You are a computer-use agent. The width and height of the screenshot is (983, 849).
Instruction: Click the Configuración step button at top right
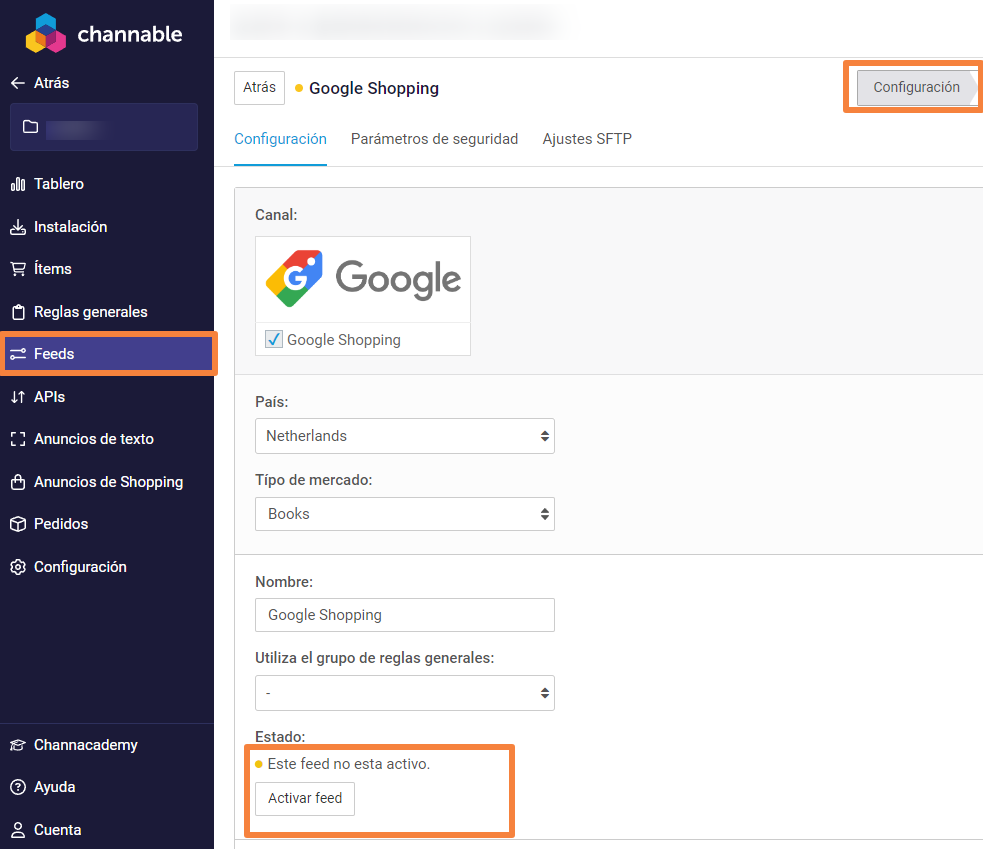pyautogui.click(x=917, y=87)
